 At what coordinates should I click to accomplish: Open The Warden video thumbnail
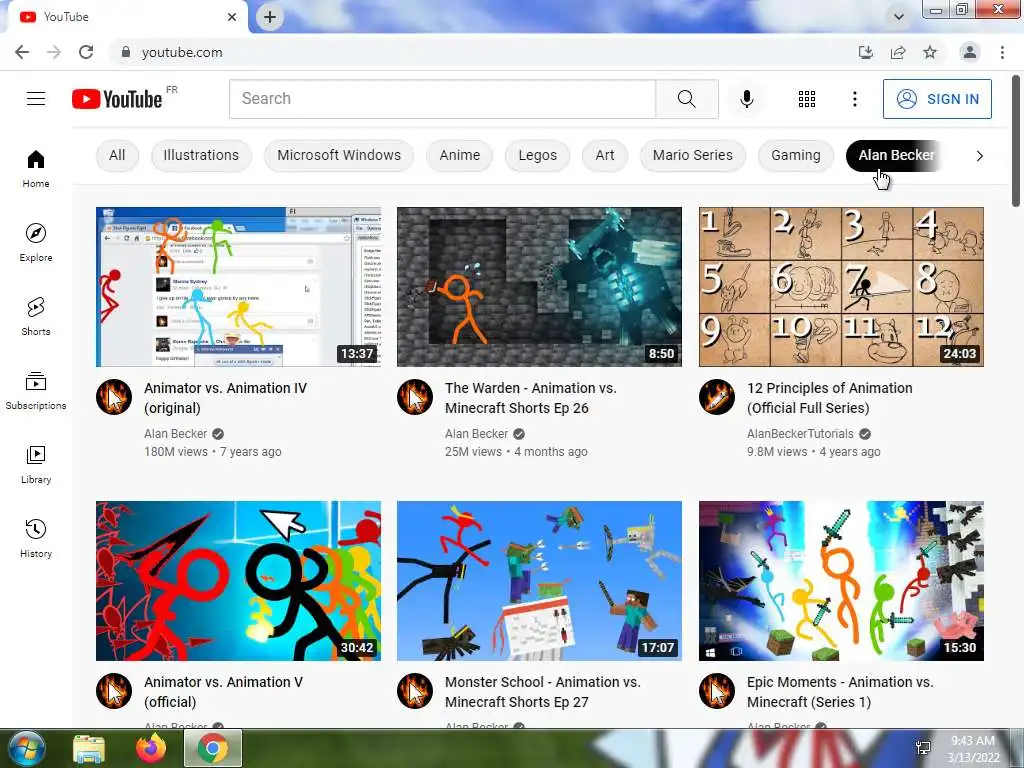click(539, 287)
